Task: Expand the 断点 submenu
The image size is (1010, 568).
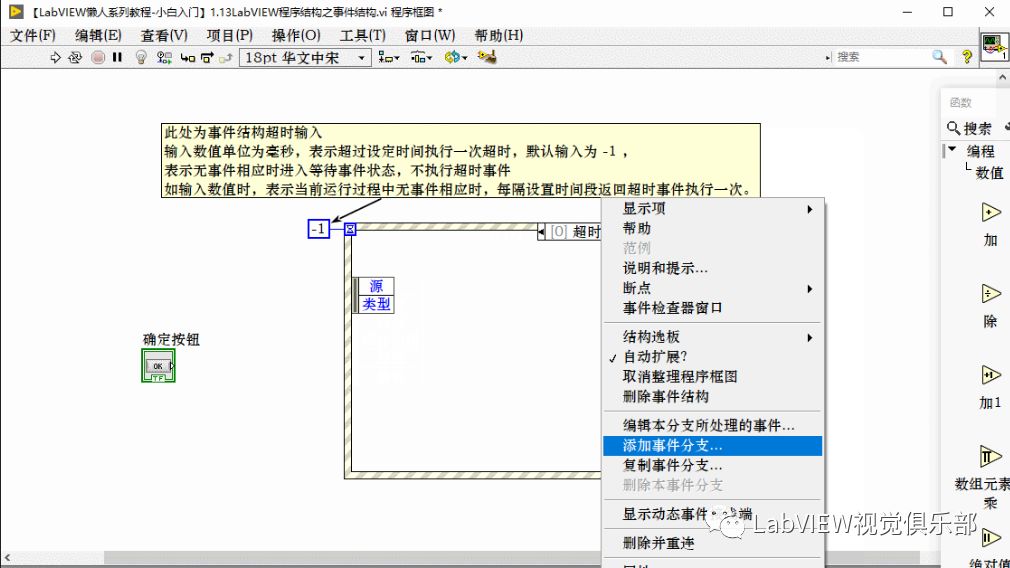Action: (713, 289)
